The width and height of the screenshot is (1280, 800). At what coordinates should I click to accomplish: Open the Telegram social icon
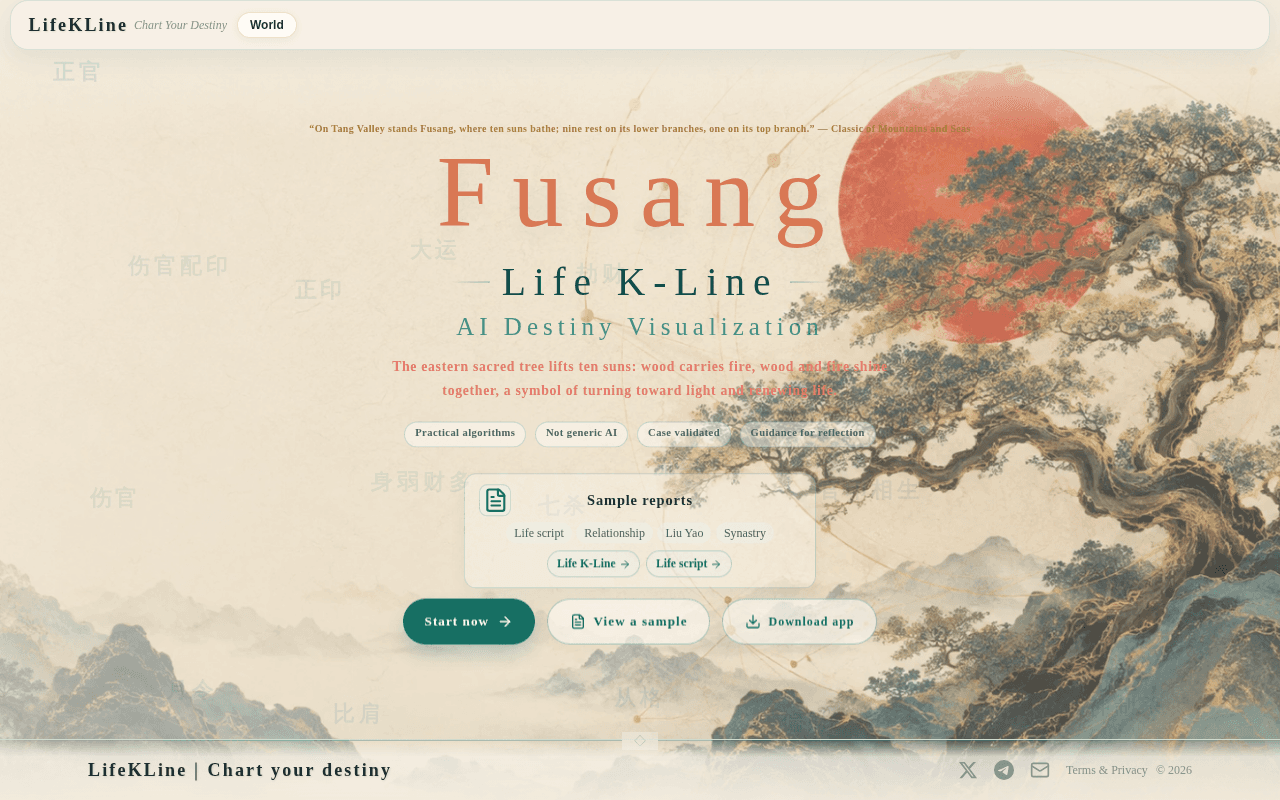1004,770
